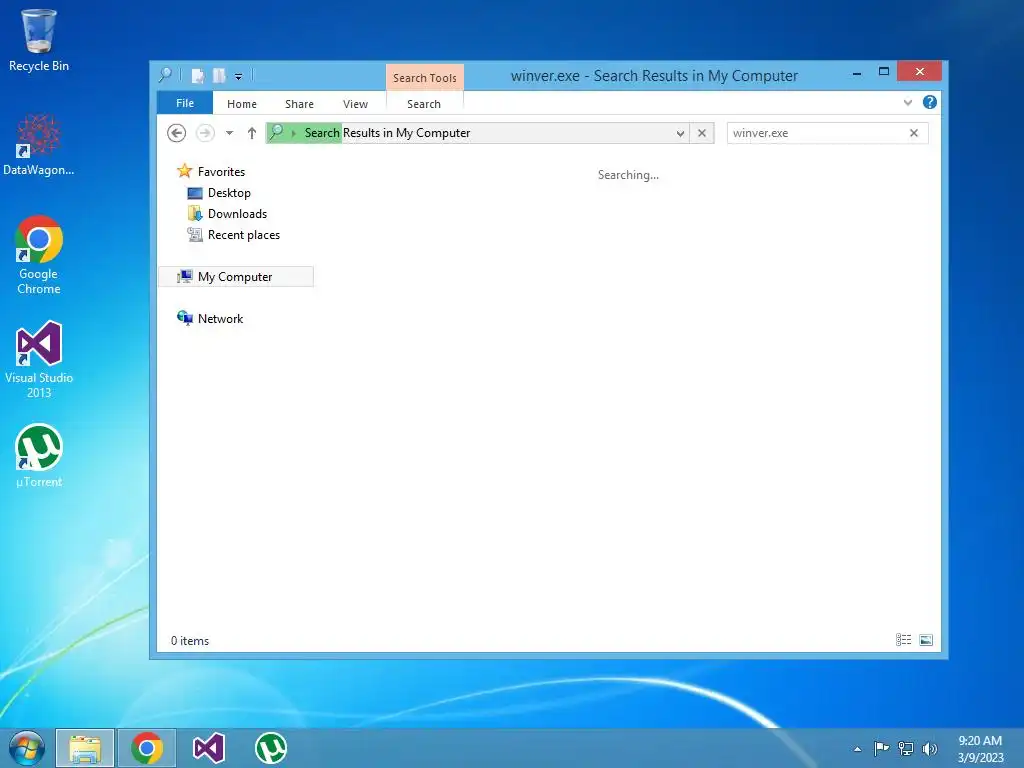Select the Visual Studio 2013 desktop shortcut
Viewport: 1024px width, 768px height.
(39, 360)
